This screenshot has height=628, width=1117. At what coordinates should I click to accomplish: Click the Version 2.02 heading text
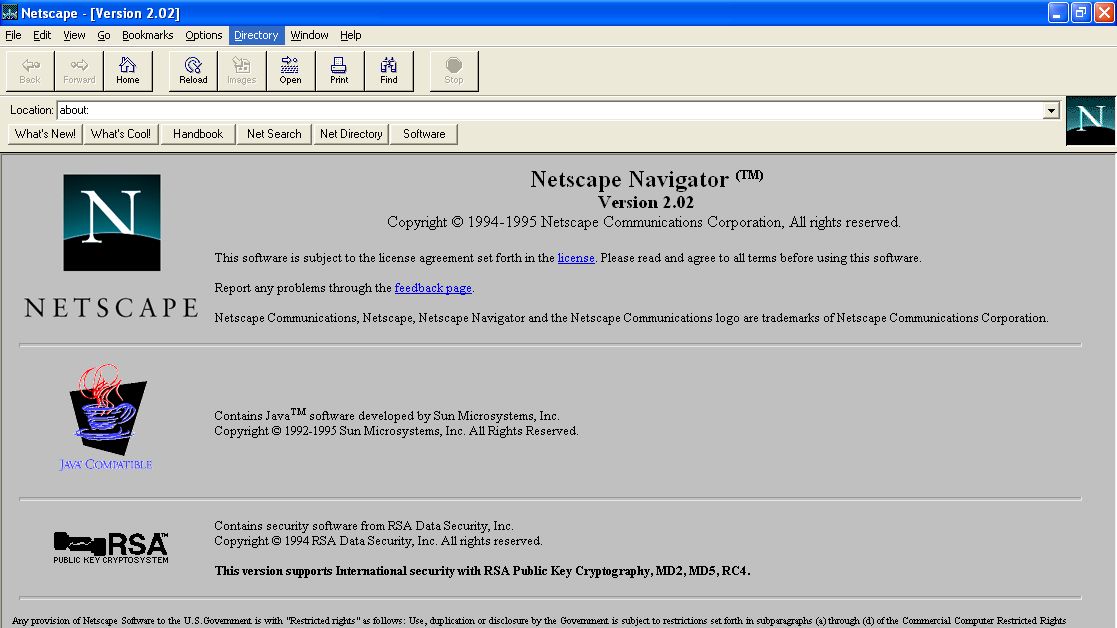[645, 202]
